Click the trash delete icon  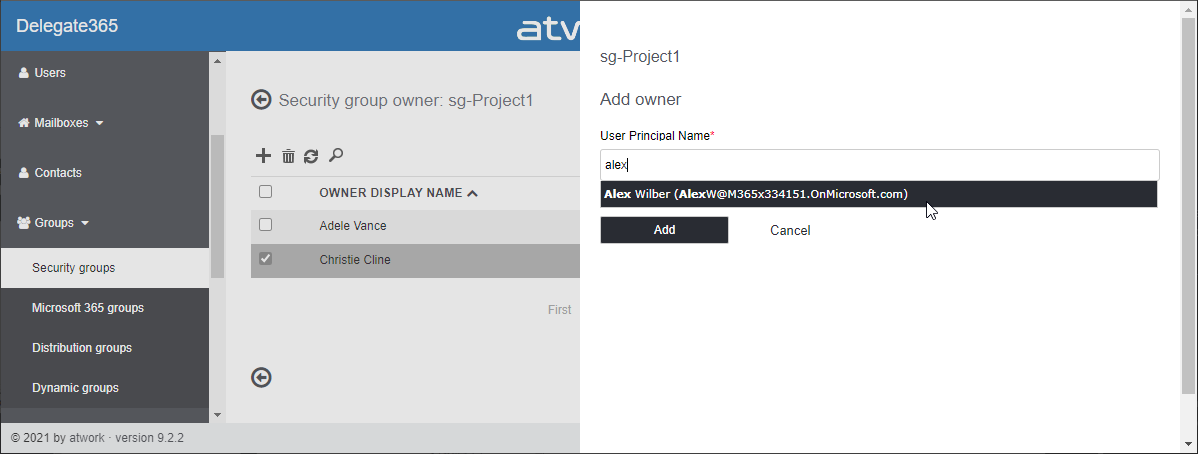click(x=288, y=156)
